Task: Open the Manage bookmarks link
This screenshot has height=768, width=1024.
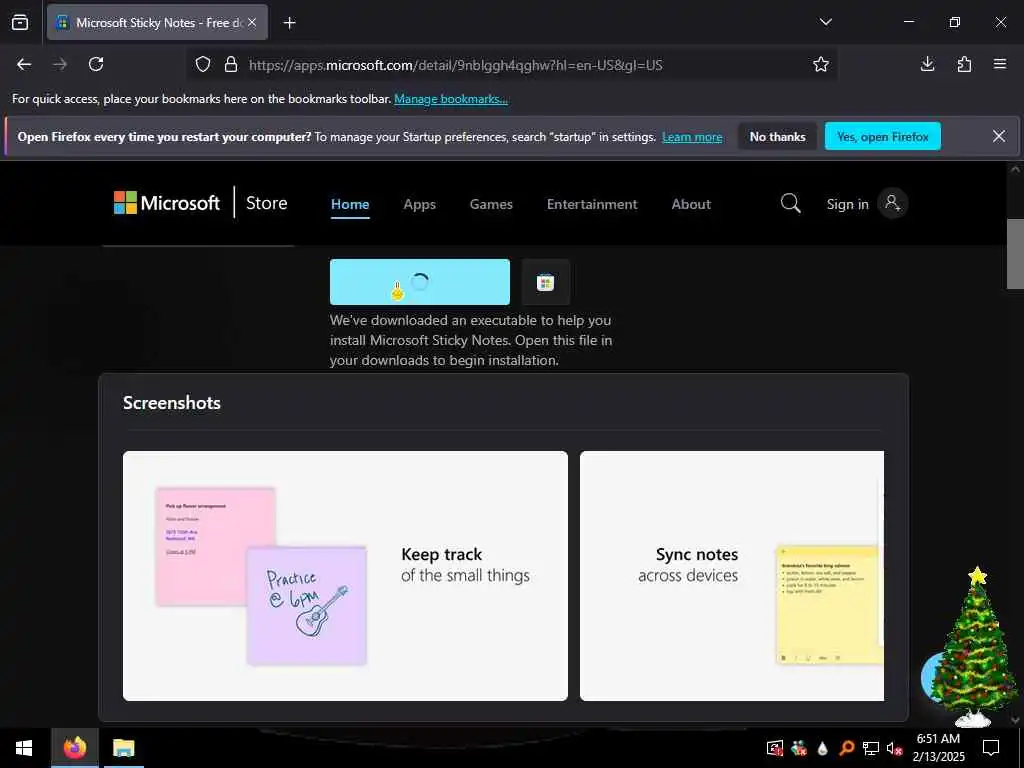Action: [x=451, y=99]
